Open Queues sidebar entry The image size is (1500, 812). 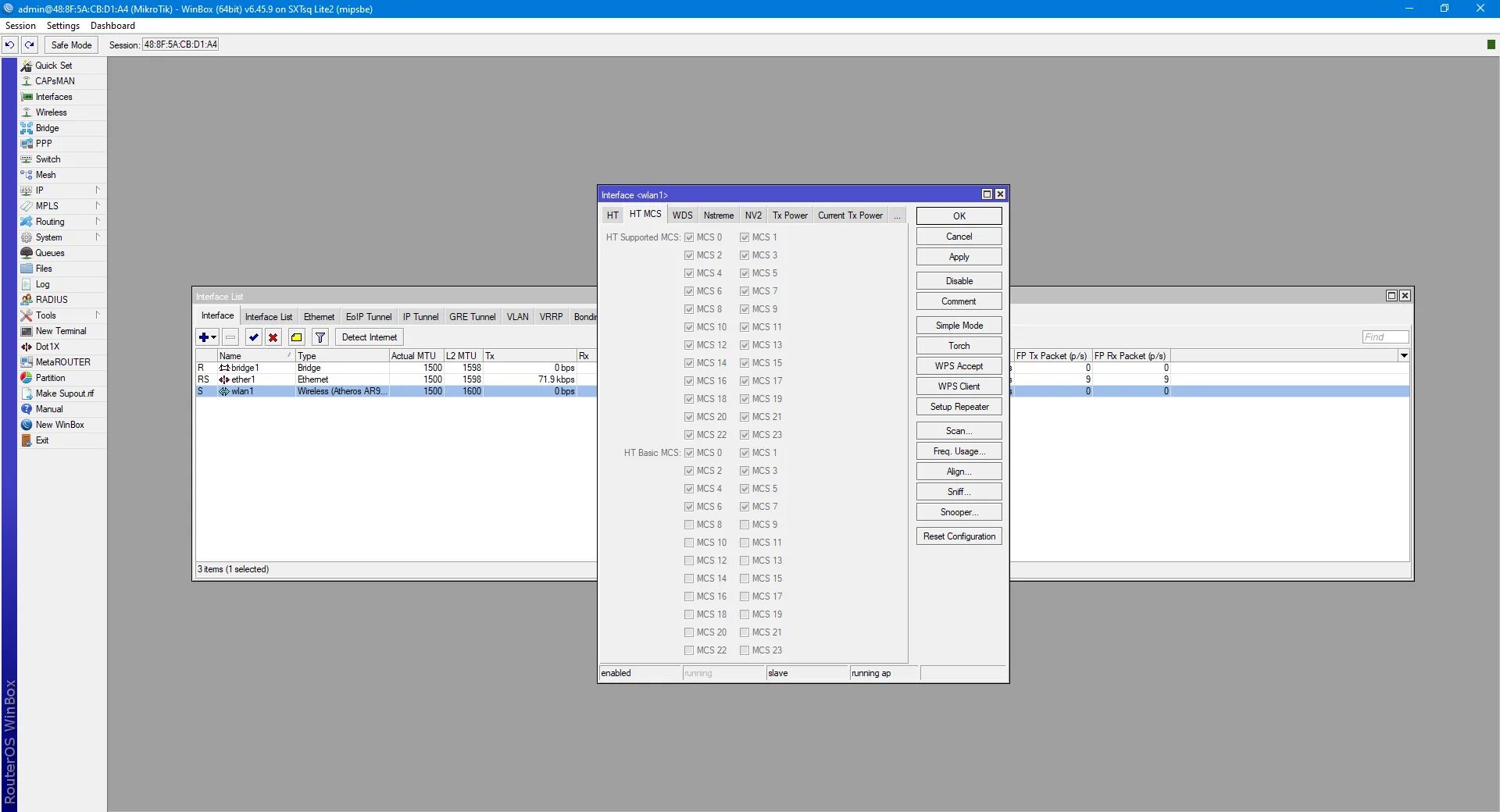[50, 253]
